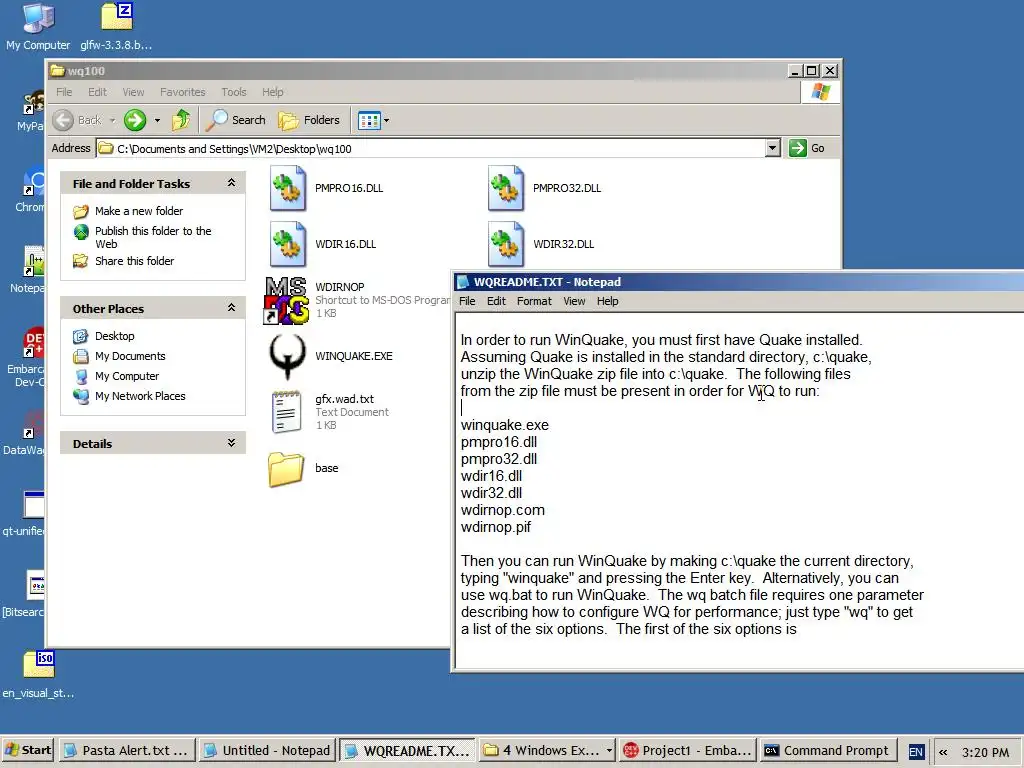Open the File menu in Notepad
The height and width of the screenshot is (768, 1024).
[x=467, y=301]
